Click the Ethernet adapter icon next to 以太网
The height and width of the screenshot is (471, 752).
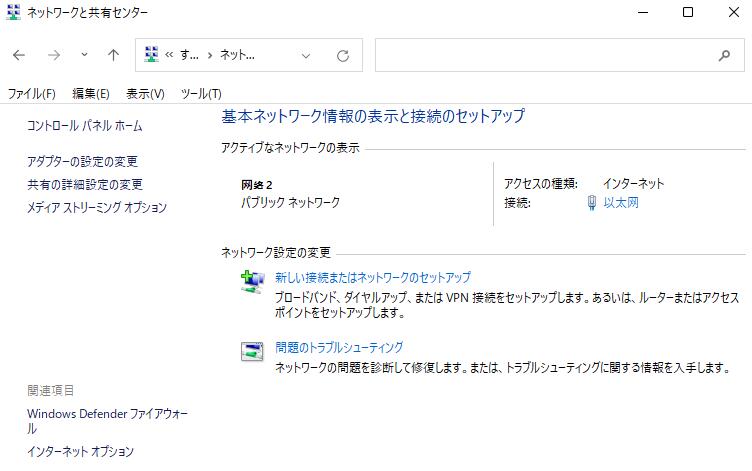[592, 203]
